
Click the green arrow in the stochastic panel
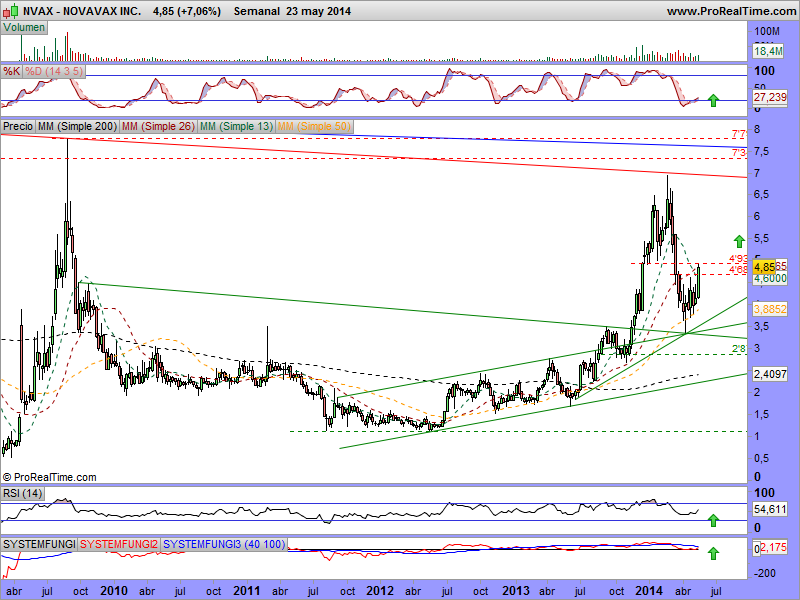click(x=713, y=101)
